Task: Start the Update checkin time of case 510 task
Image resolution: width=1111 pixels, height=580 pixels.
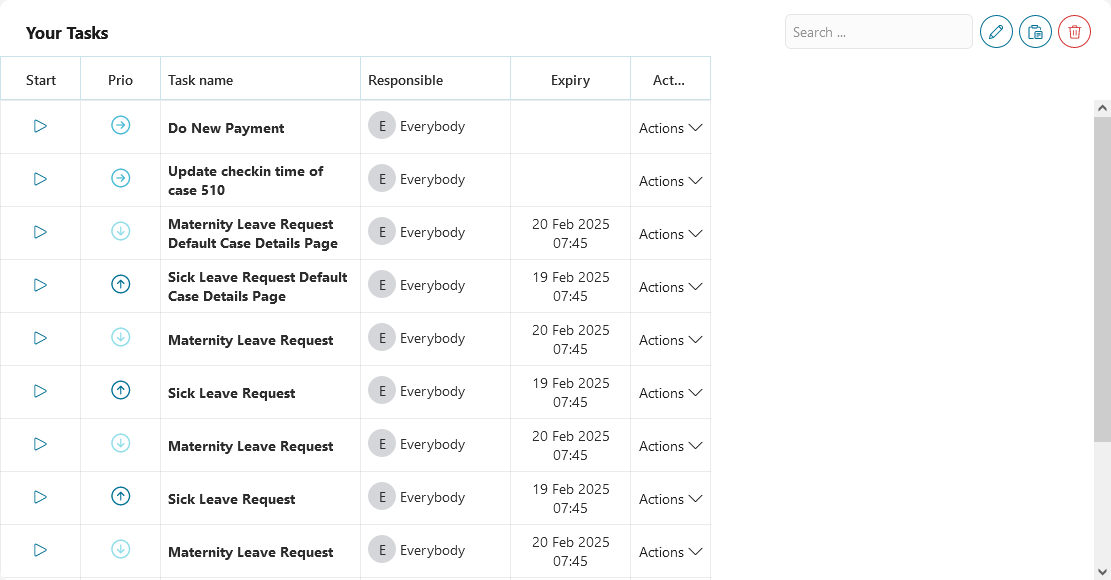Action: (40, 179)
